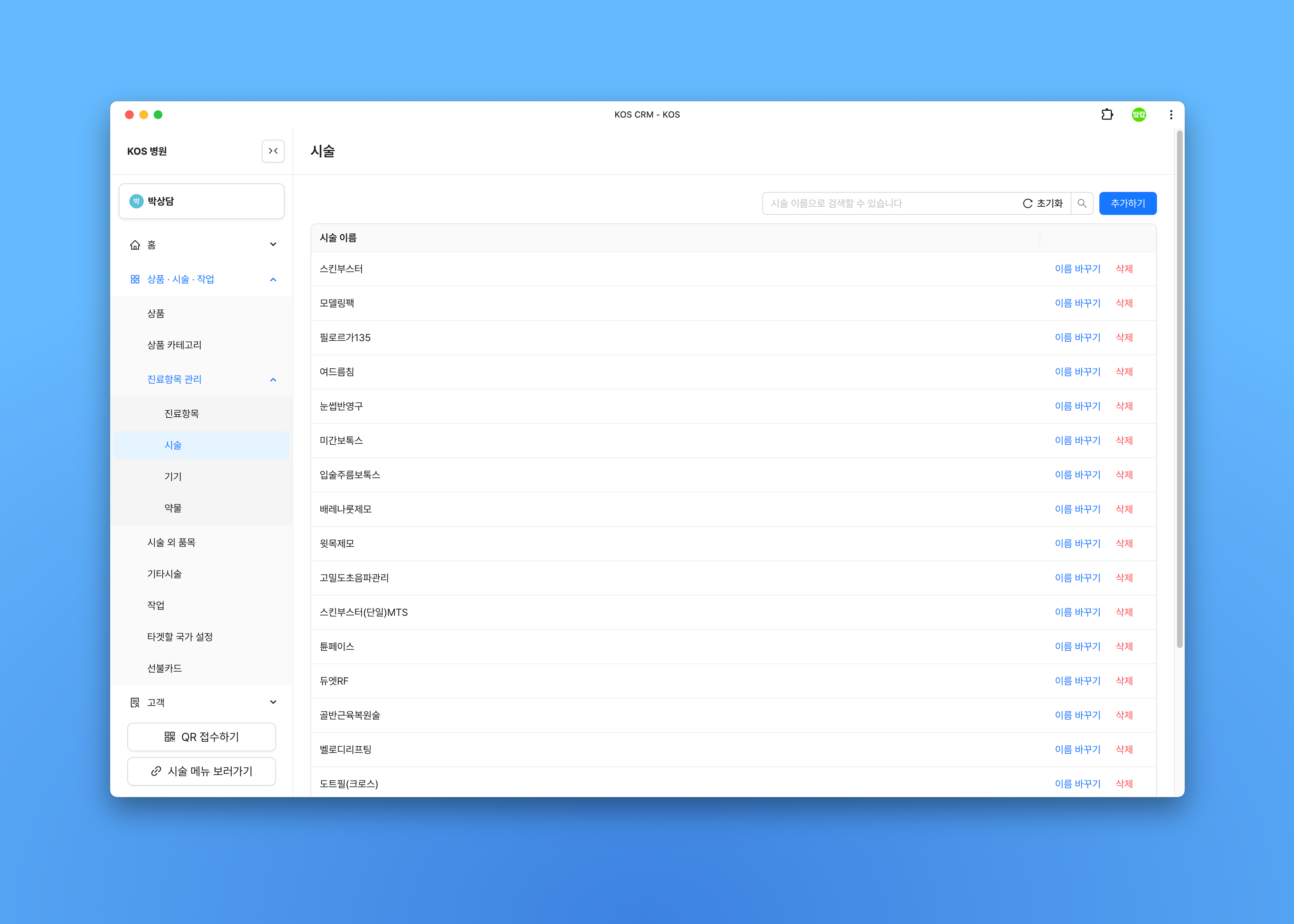Delete the 눈썹반영구 row

(x=1125, y=406)
